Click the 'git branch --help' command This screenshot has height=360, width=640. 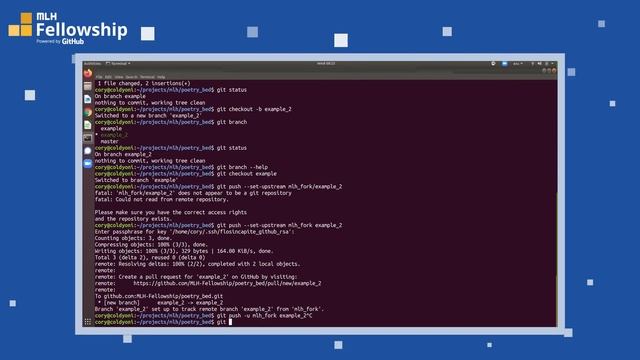point(242,167)
